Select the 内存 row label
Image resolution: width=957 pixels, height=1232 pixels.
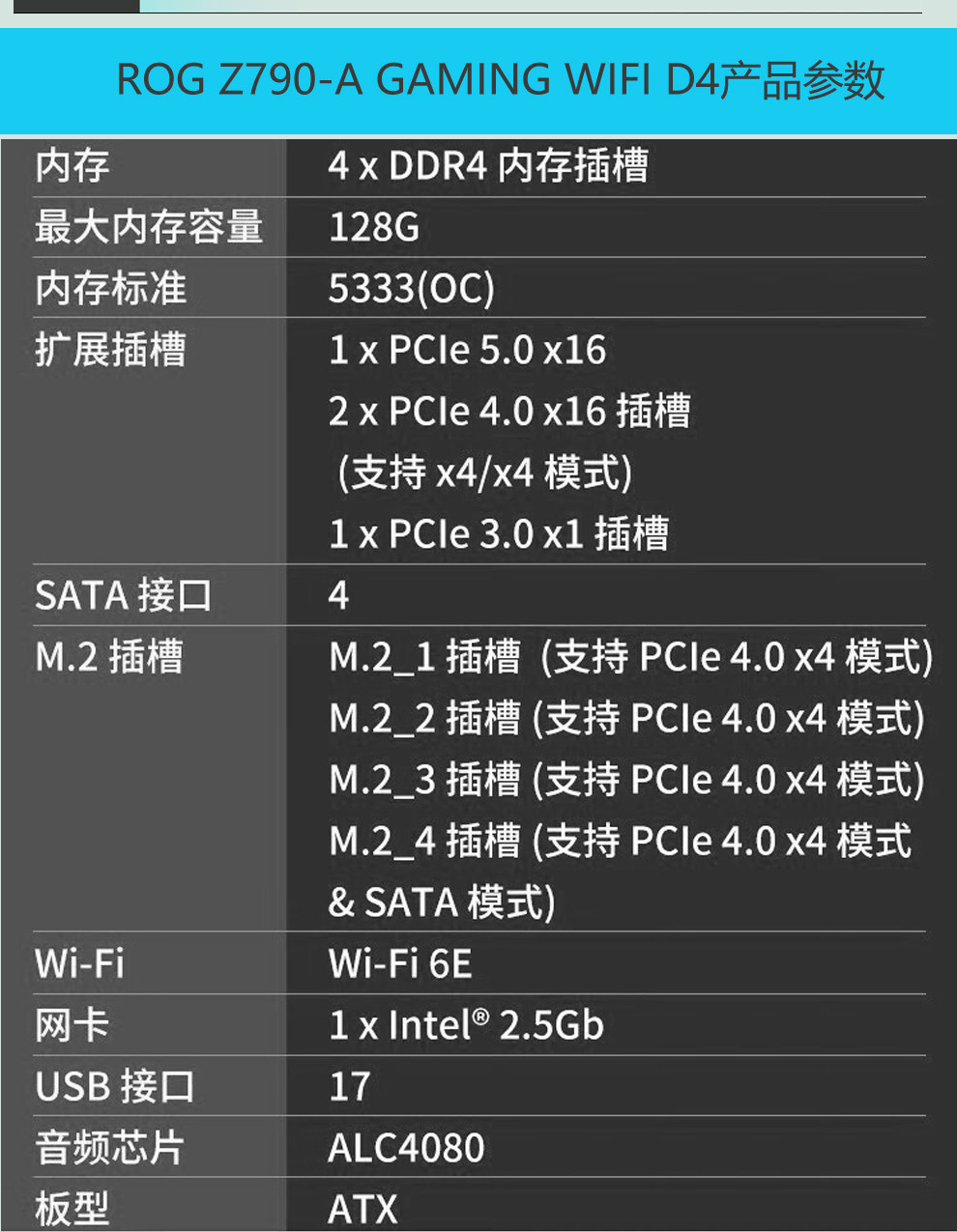pyautogui.click(x=72, y=166)
